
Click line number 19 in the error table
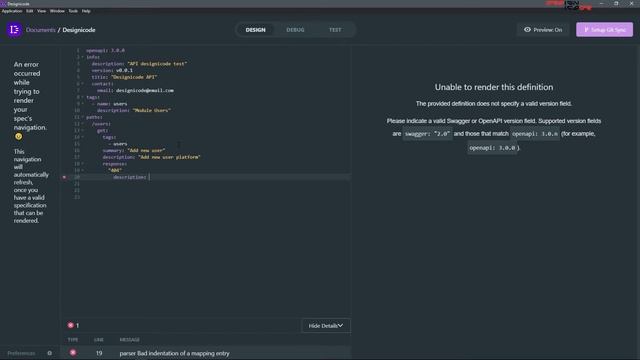pyautogui.click(x=99, y=353)
